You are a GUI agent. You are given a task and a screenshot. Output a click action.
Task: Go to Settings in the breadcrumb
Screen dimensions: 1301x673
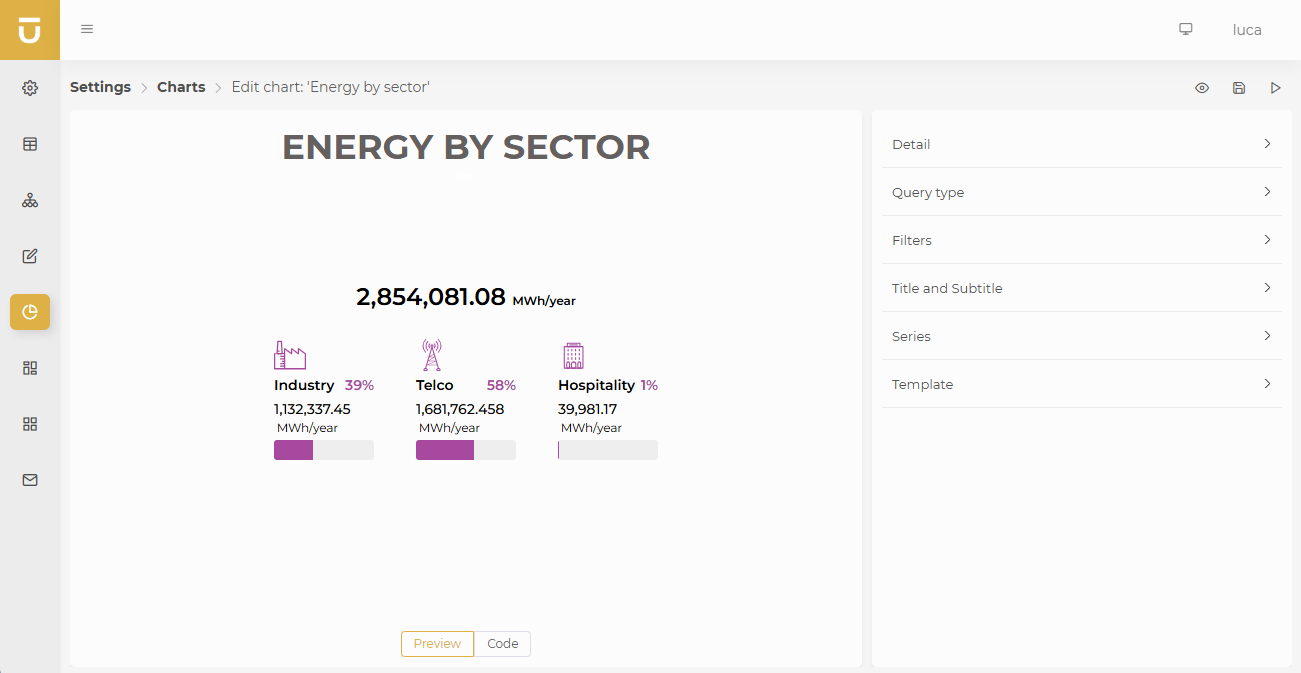pos(100,87)
